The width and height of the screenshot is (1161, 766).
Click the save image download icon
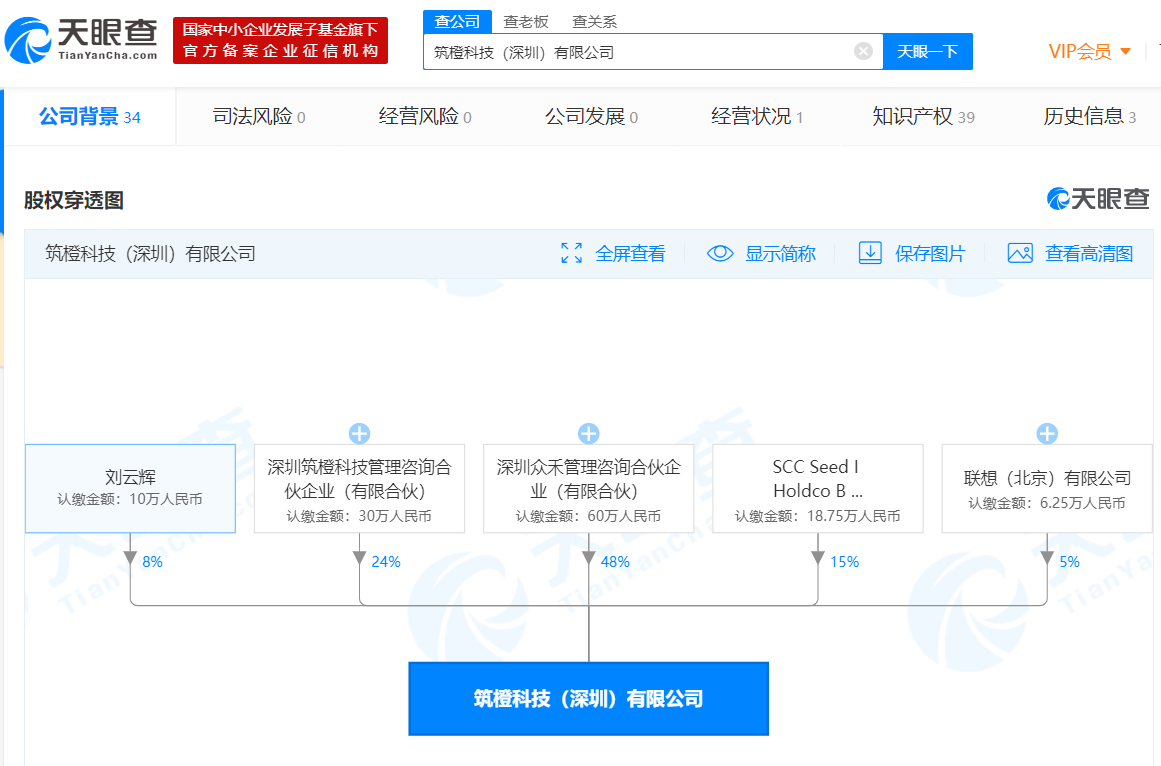coord(870,253)
